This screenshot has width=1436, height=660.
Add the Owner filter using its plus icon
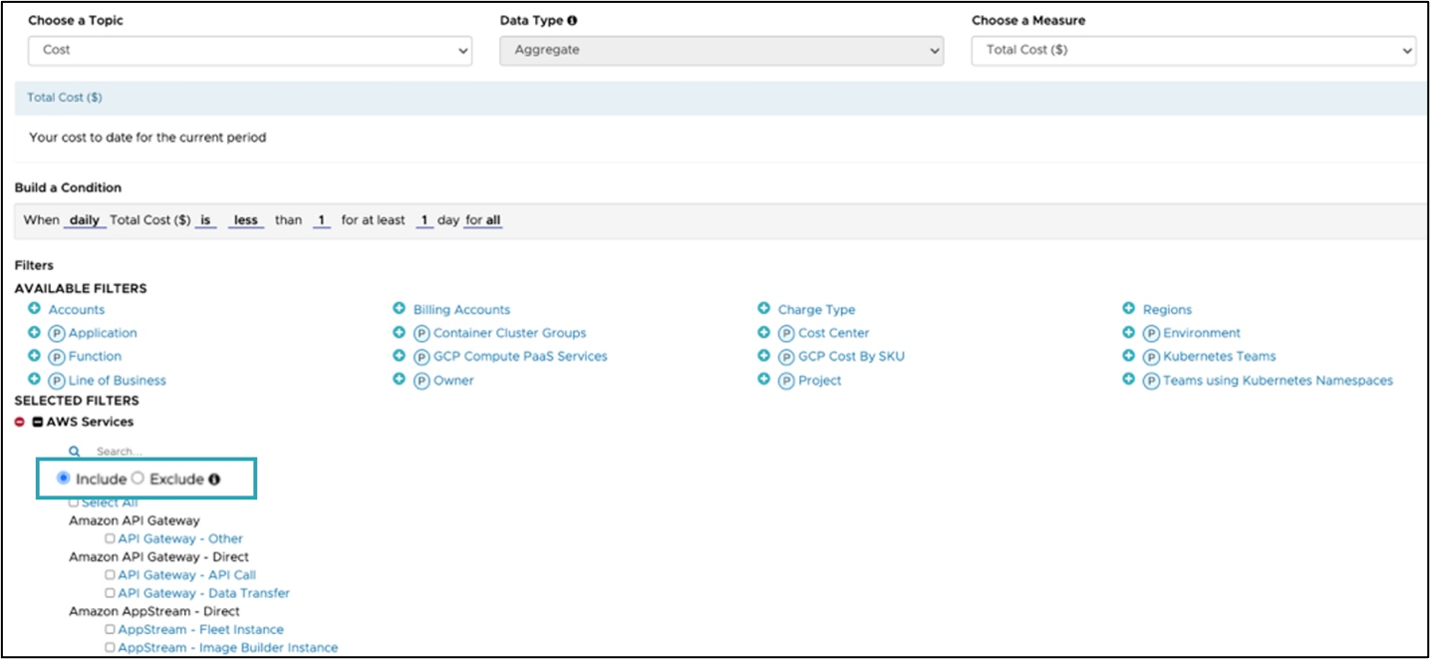click(x=399, y=379)
